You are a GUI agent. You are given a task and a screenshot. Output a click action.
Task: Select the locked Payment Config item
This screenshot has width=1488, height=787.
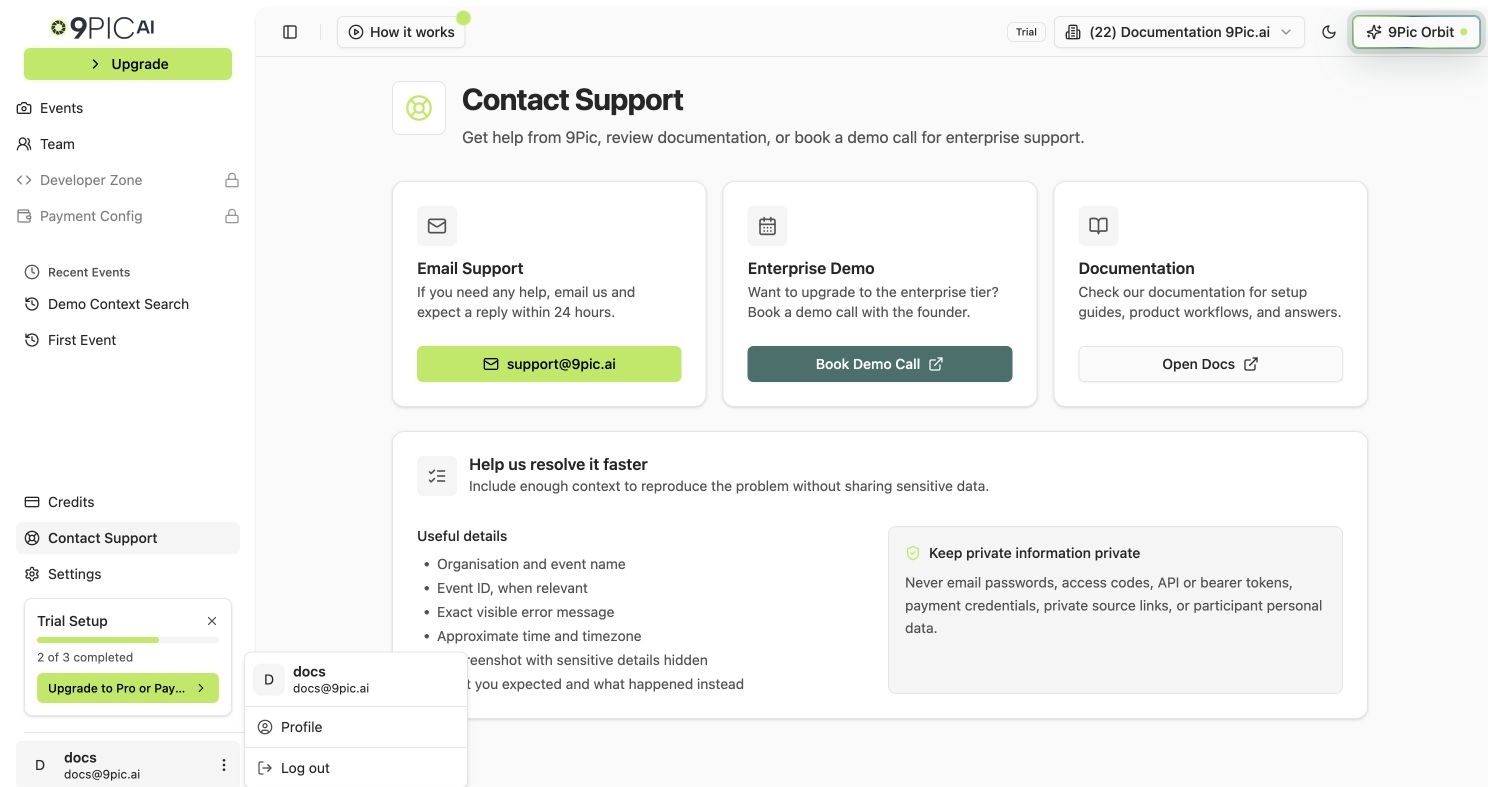[128, 216]
